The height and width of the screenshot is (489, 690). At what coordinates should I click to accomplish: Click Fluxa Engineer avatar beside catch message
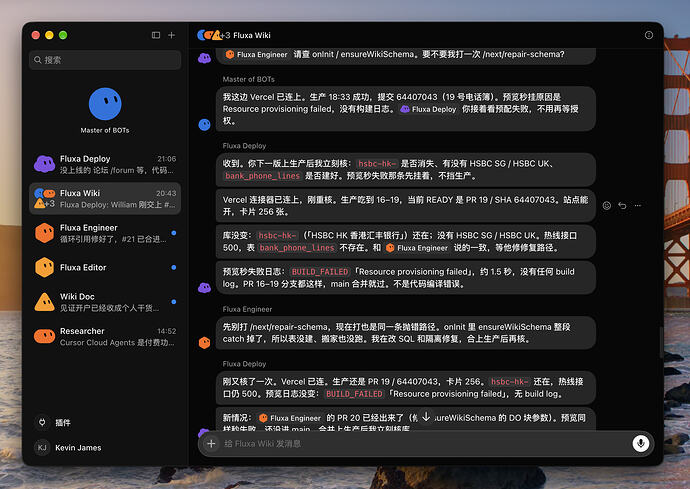tap(205, 342)
